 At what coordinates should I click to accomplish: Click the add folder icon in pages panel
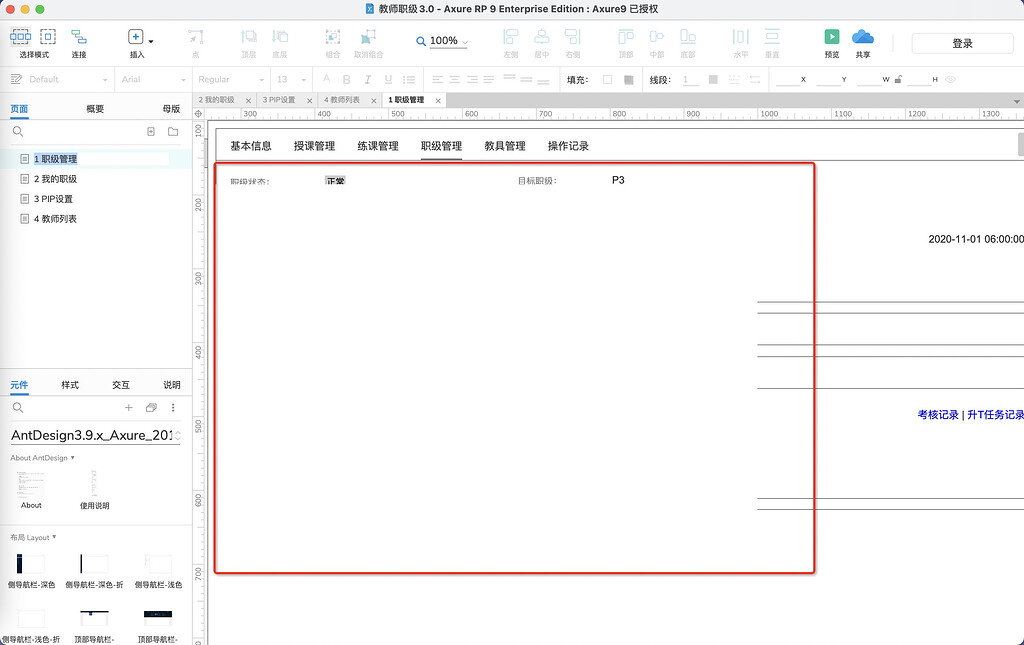(x=173, y=131)
